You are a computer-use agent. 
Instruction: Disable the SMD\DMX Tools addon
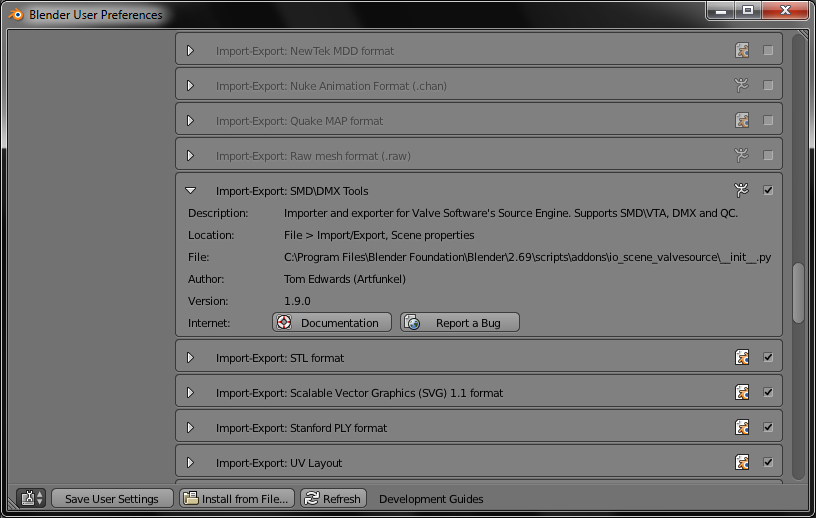pyautogui.click(x=768, y=190)
